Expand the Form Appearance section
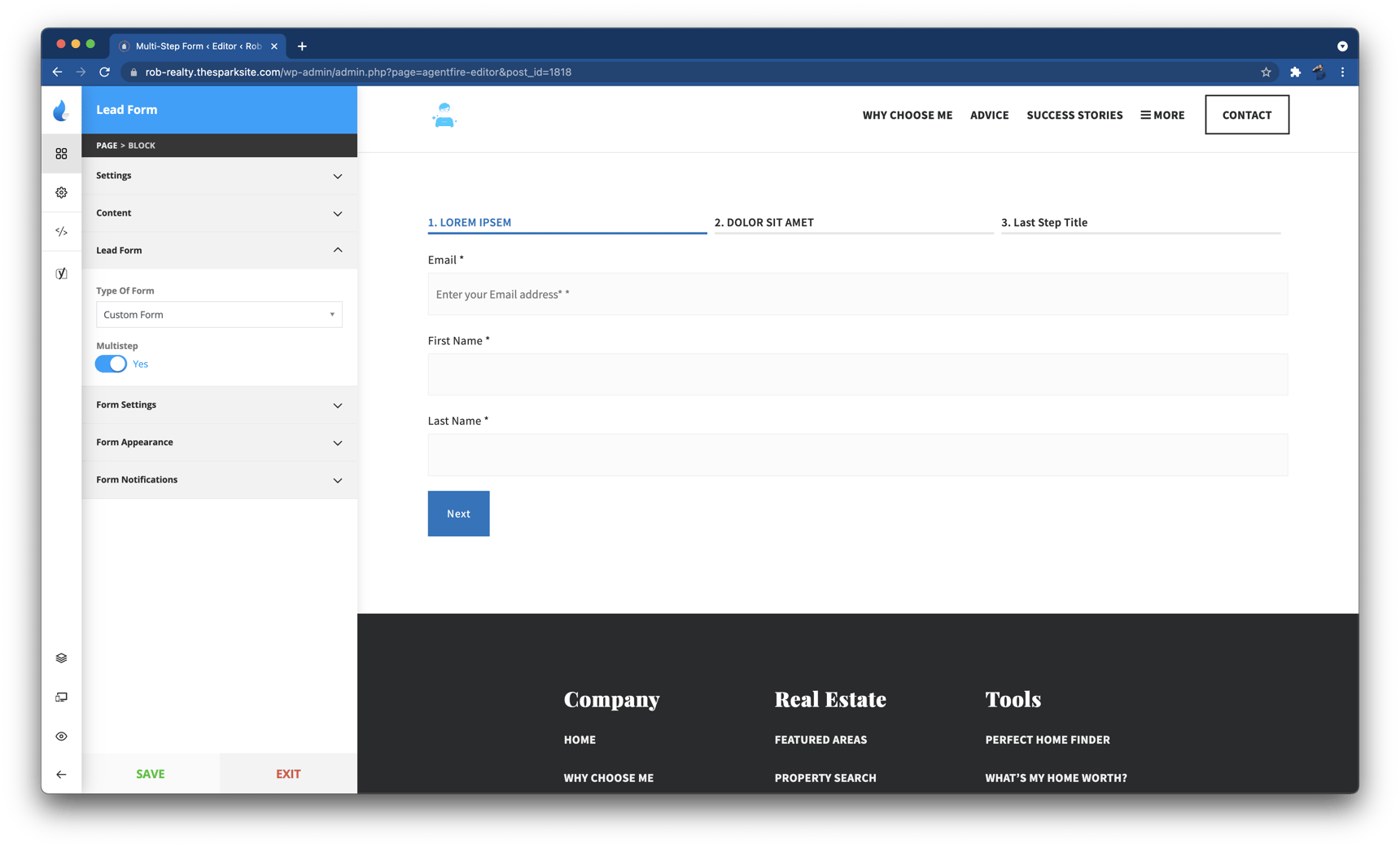 (220, 442)
